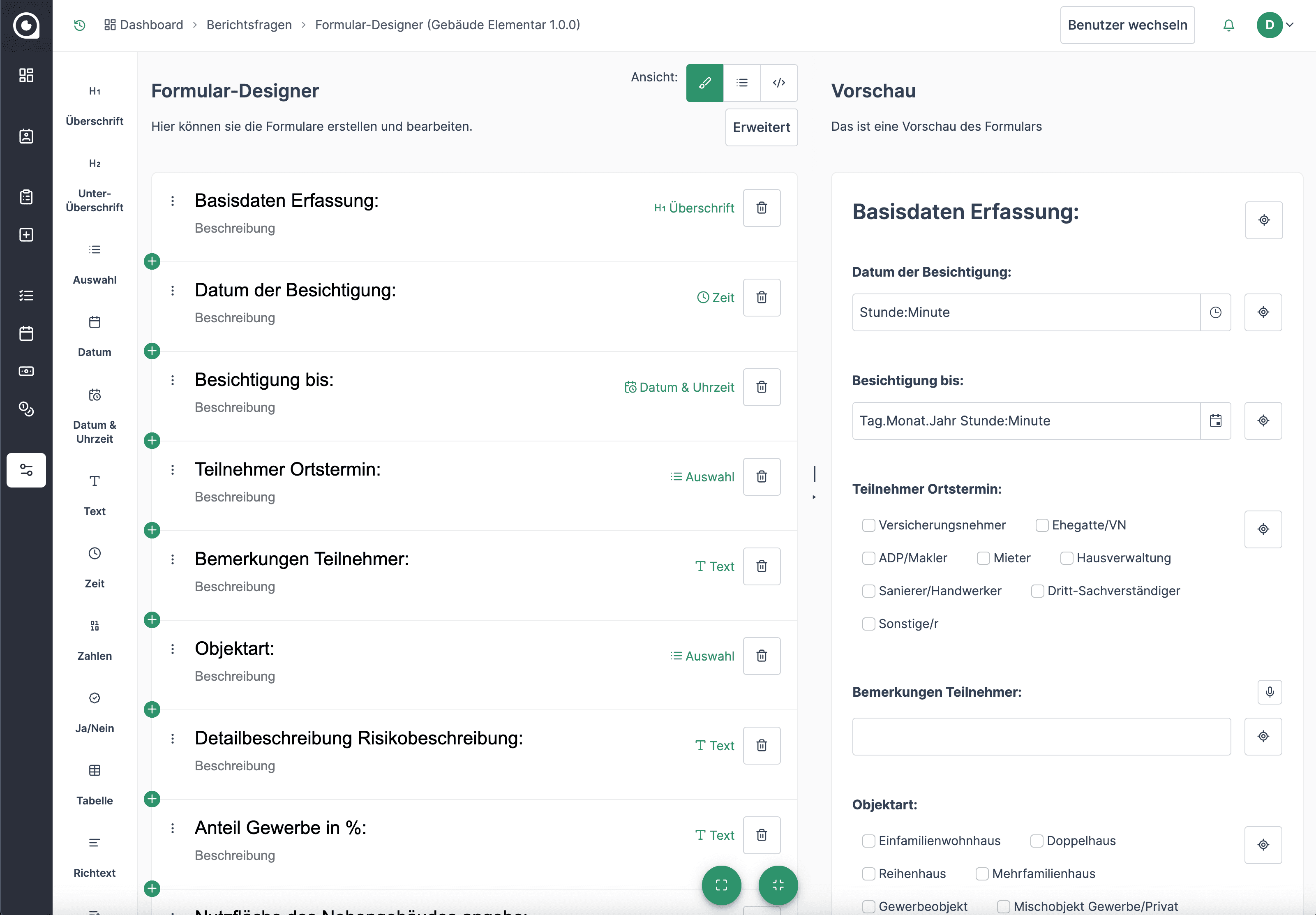The image size is (1316, 915).
Task: Switch to design edit view
Action: pos(704,83)
